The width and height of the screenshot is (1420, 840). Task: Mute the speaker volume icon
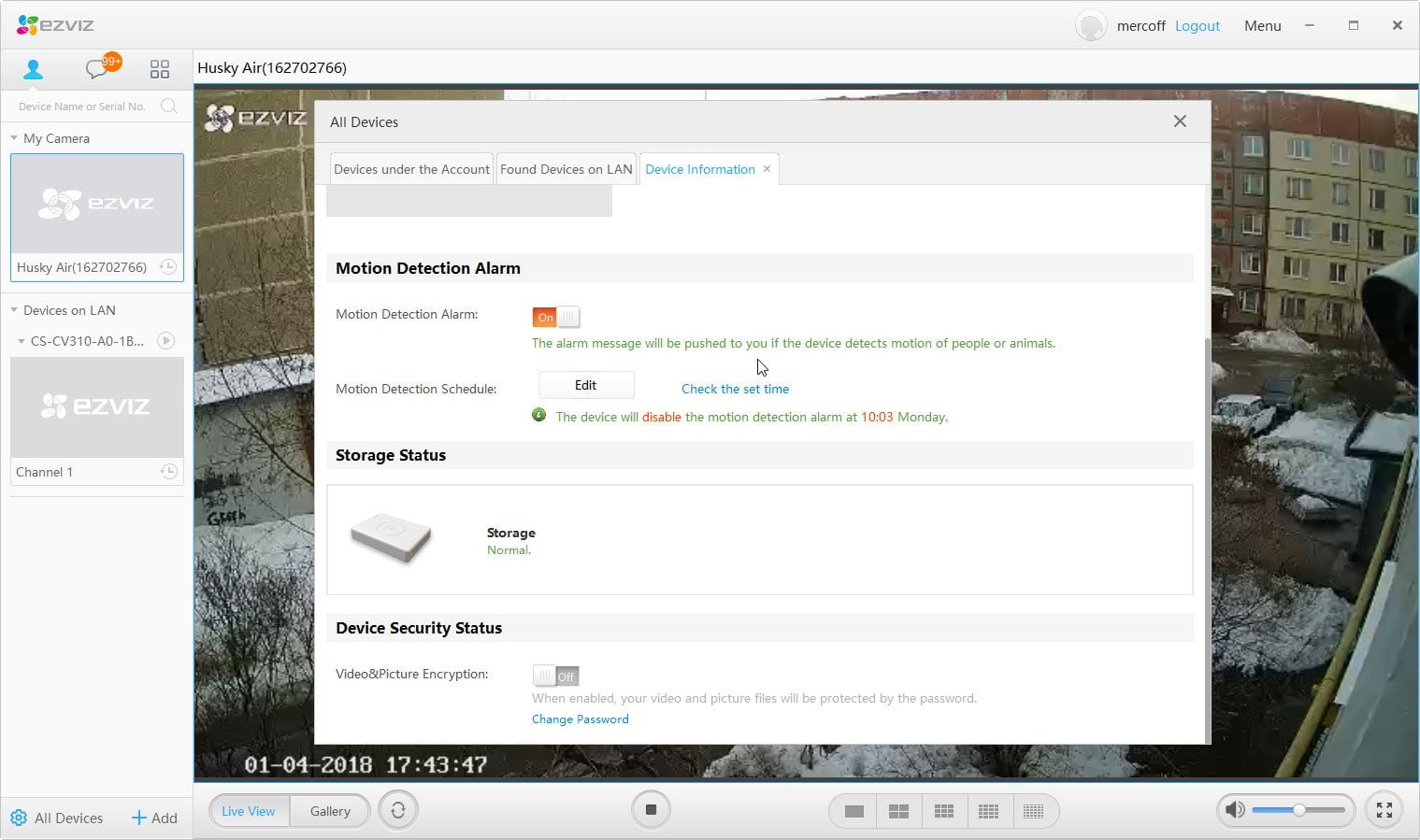point(1235,810)
